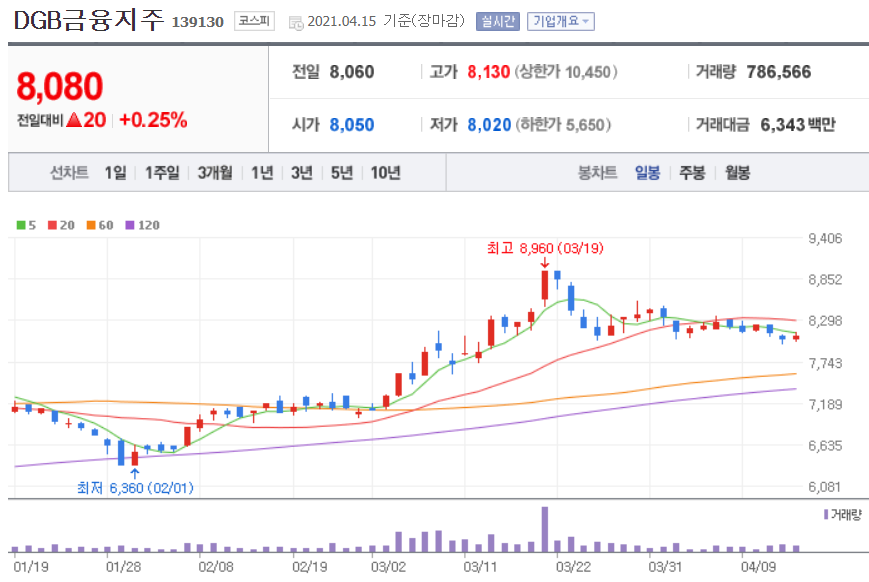Select the 5년 line chart period

[x=342, y=173]
